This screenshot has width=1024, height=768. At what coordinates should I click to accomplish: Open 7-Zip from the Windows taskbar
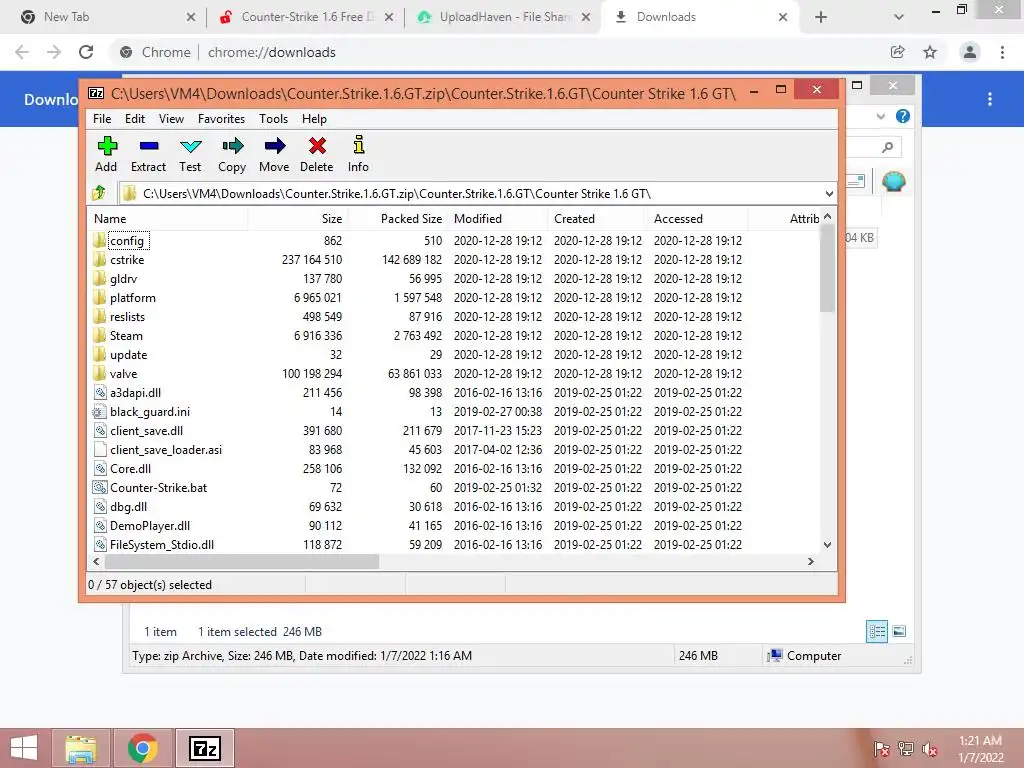(205, 748)
